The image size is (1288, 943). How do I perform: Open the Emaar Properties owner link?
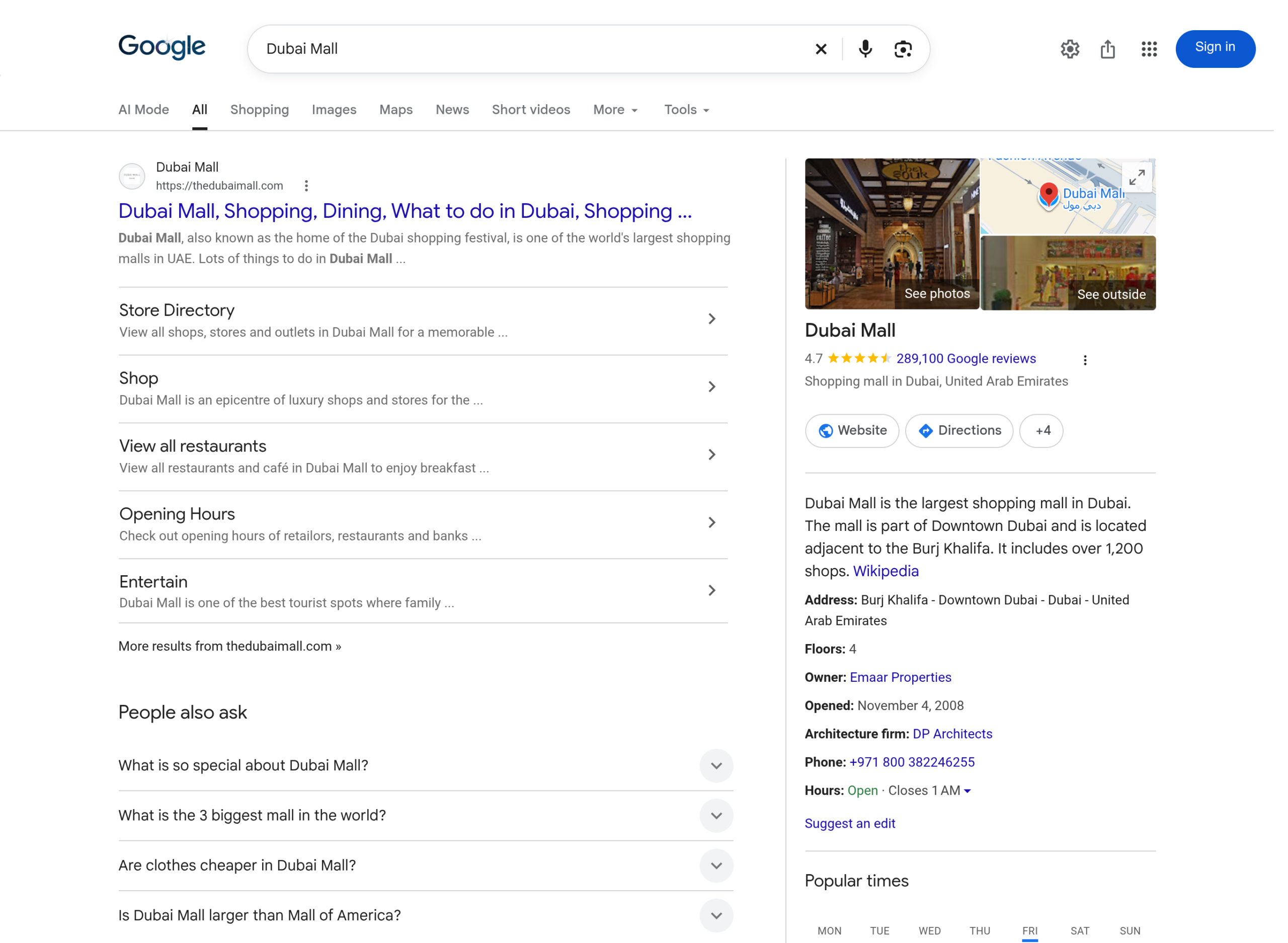901,678
